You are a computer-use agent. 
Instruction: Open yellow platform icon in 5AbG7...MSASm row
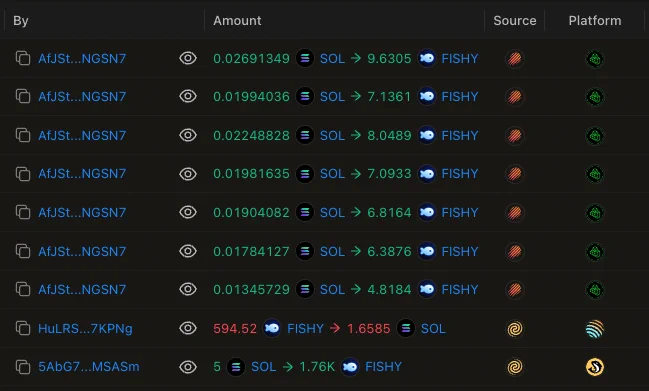point(595,367)
